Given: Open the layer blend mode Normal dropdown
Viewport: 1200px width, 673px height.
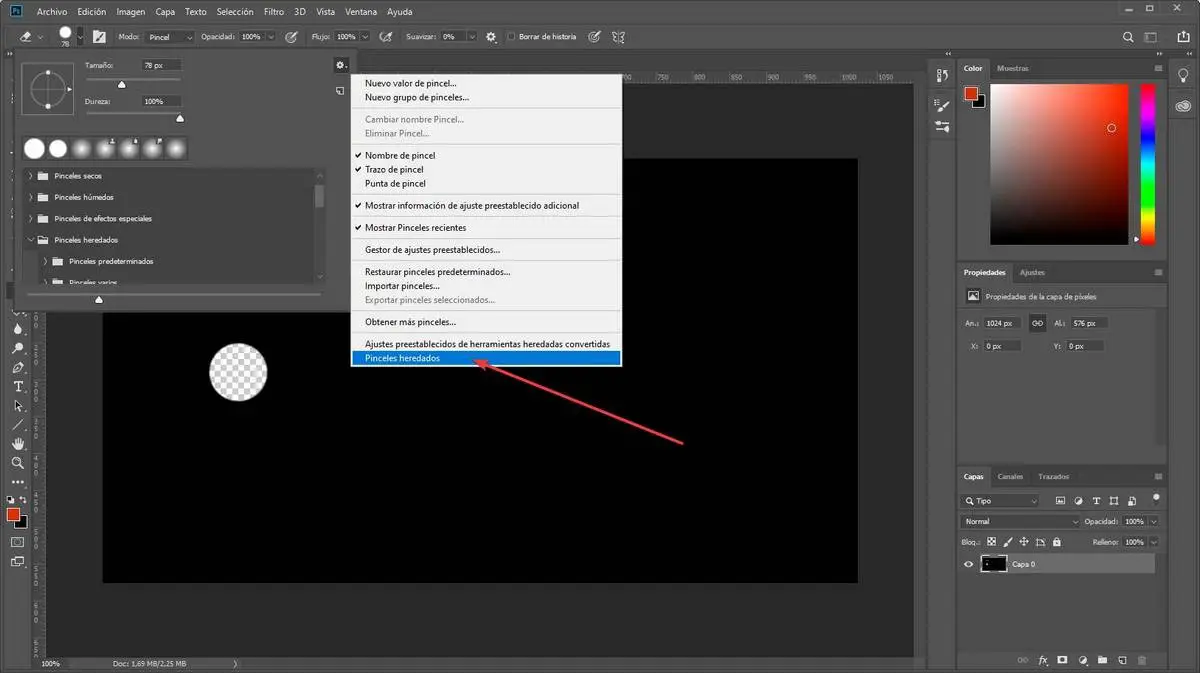Looking at the screenshot, I should pos(1021,521).
